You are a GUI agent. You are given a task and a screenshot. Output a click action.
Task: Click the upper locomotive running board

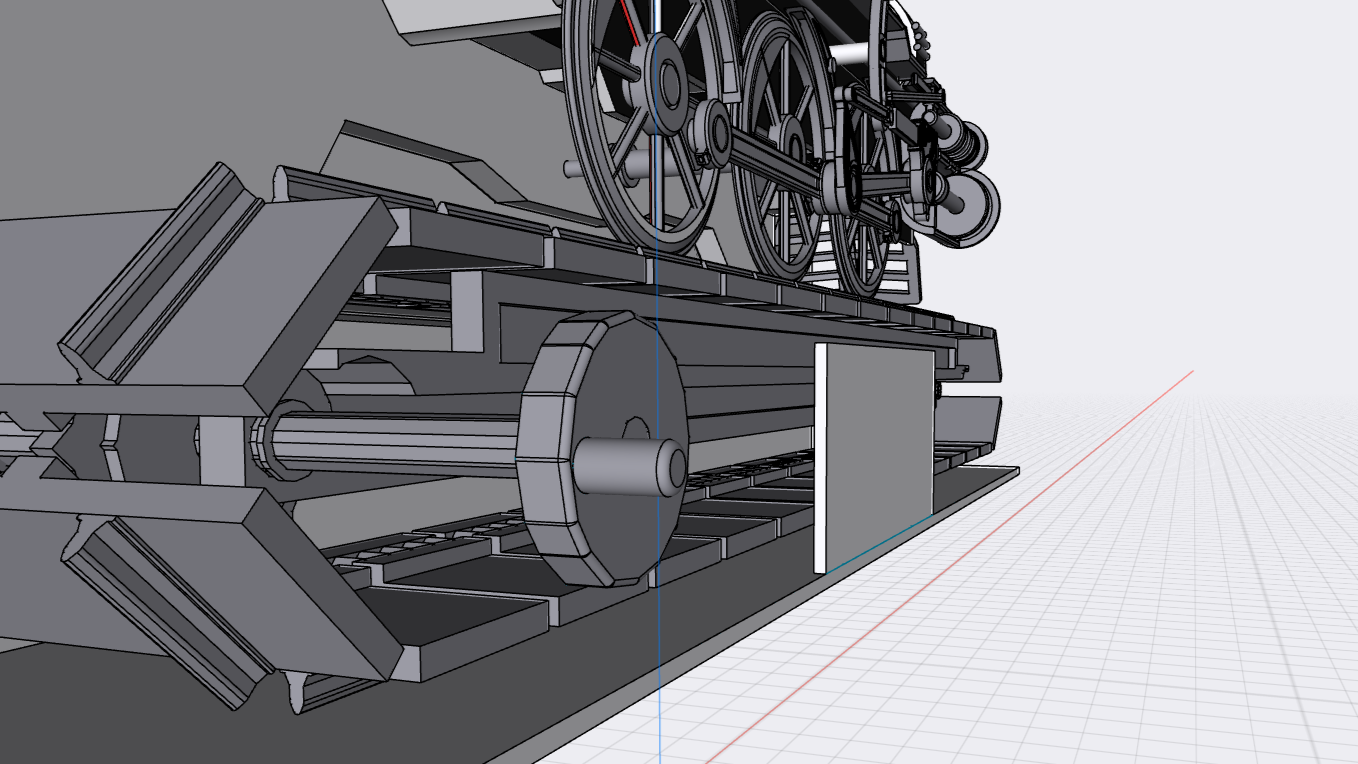pyautogui.click(x=450, y=230)
